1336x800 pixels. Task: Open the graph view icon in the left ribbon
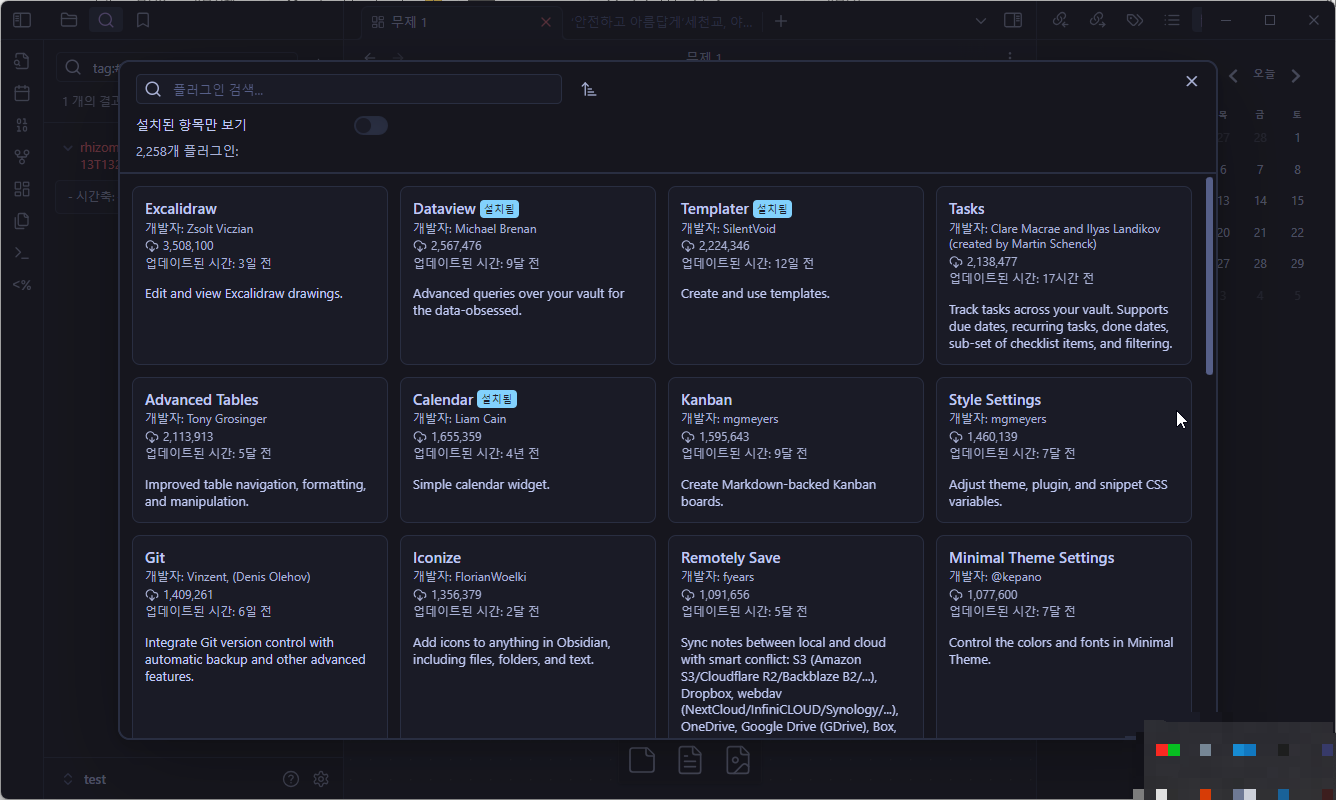(x=22, y=156)
